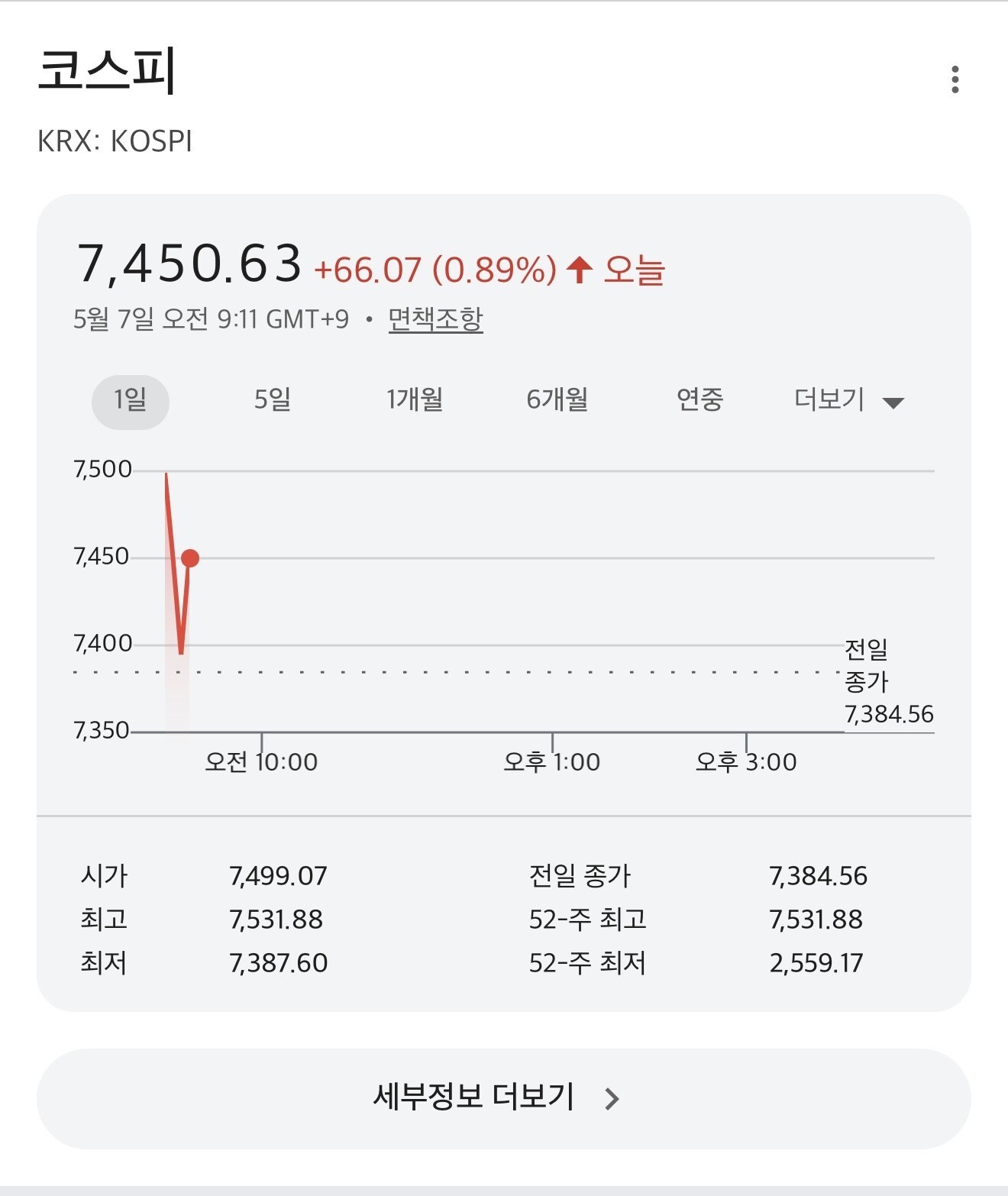Click the 7,450.63 current index value
1008x1196 pixels.
click(189, 263)
